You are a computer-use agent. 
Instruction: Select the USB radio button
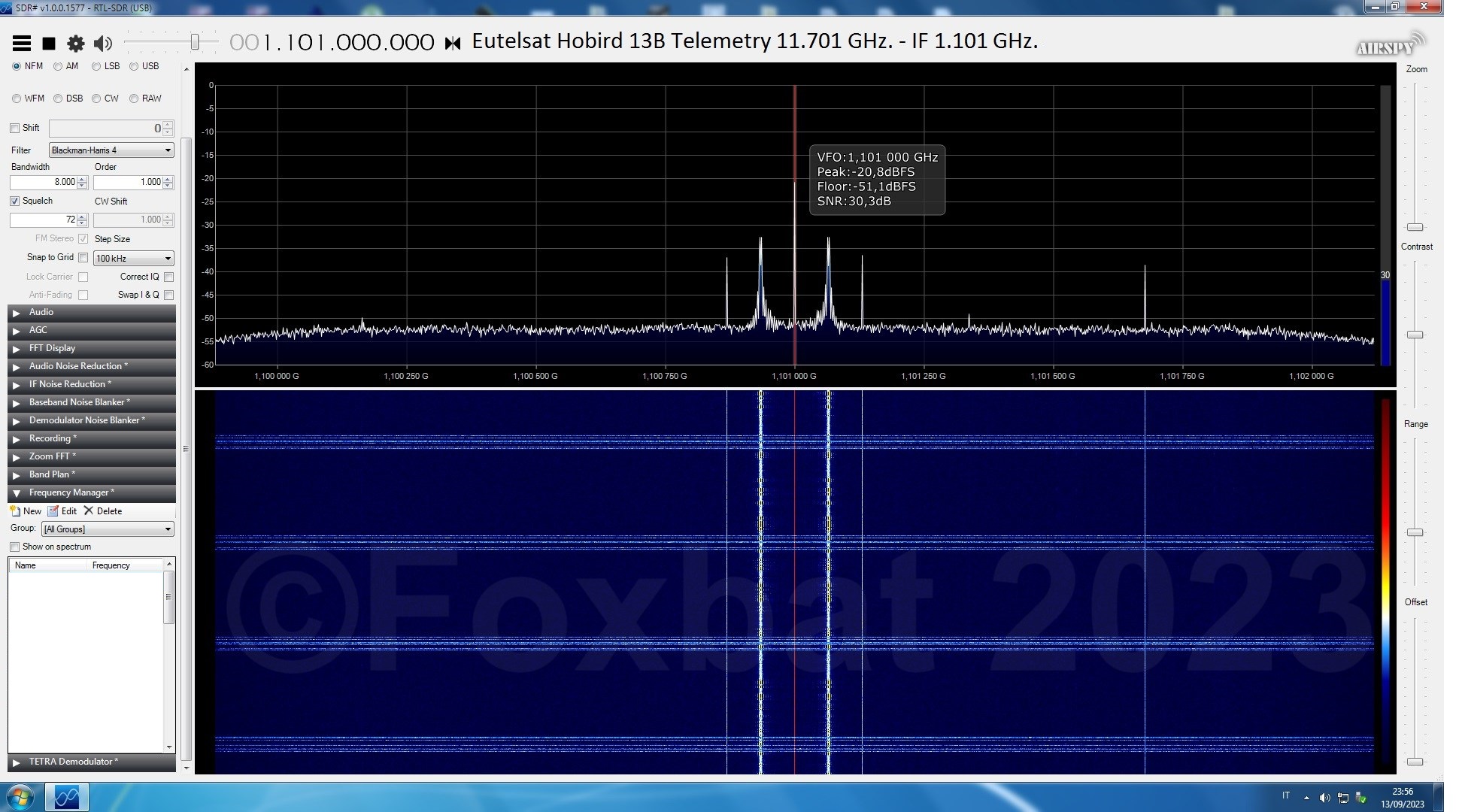pos(134,66)
